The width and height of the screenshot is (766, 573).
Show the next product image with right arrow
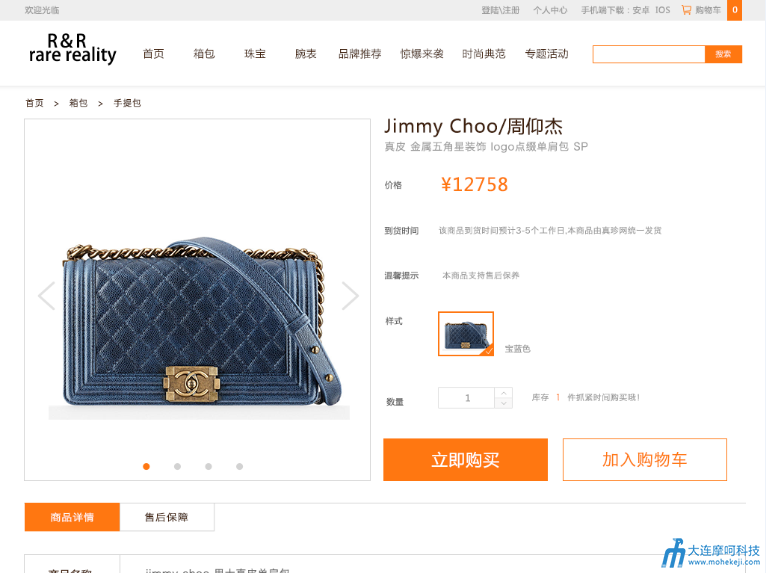tap(350, 296)
